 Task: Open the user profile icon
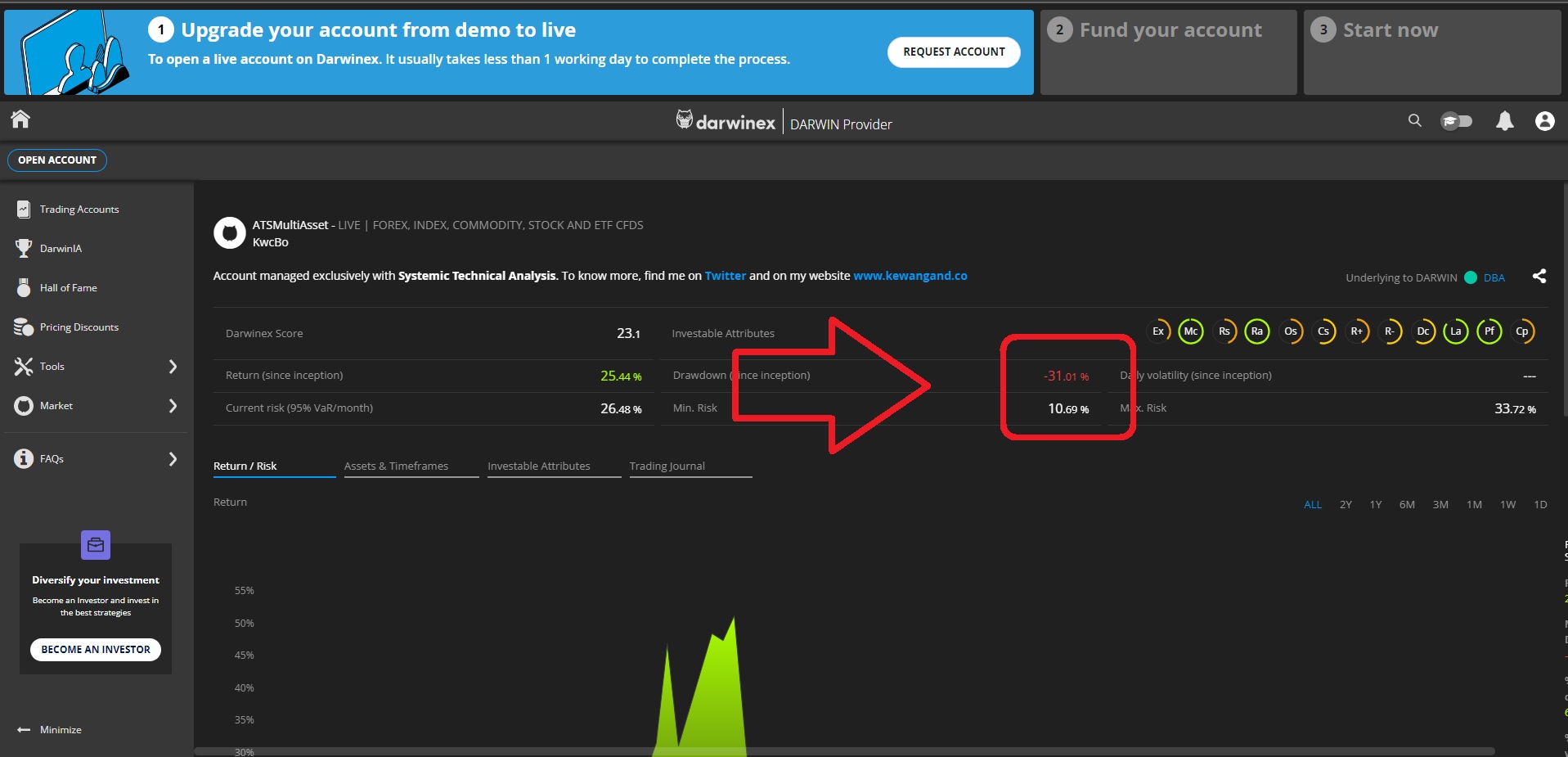pos(1544,121)
